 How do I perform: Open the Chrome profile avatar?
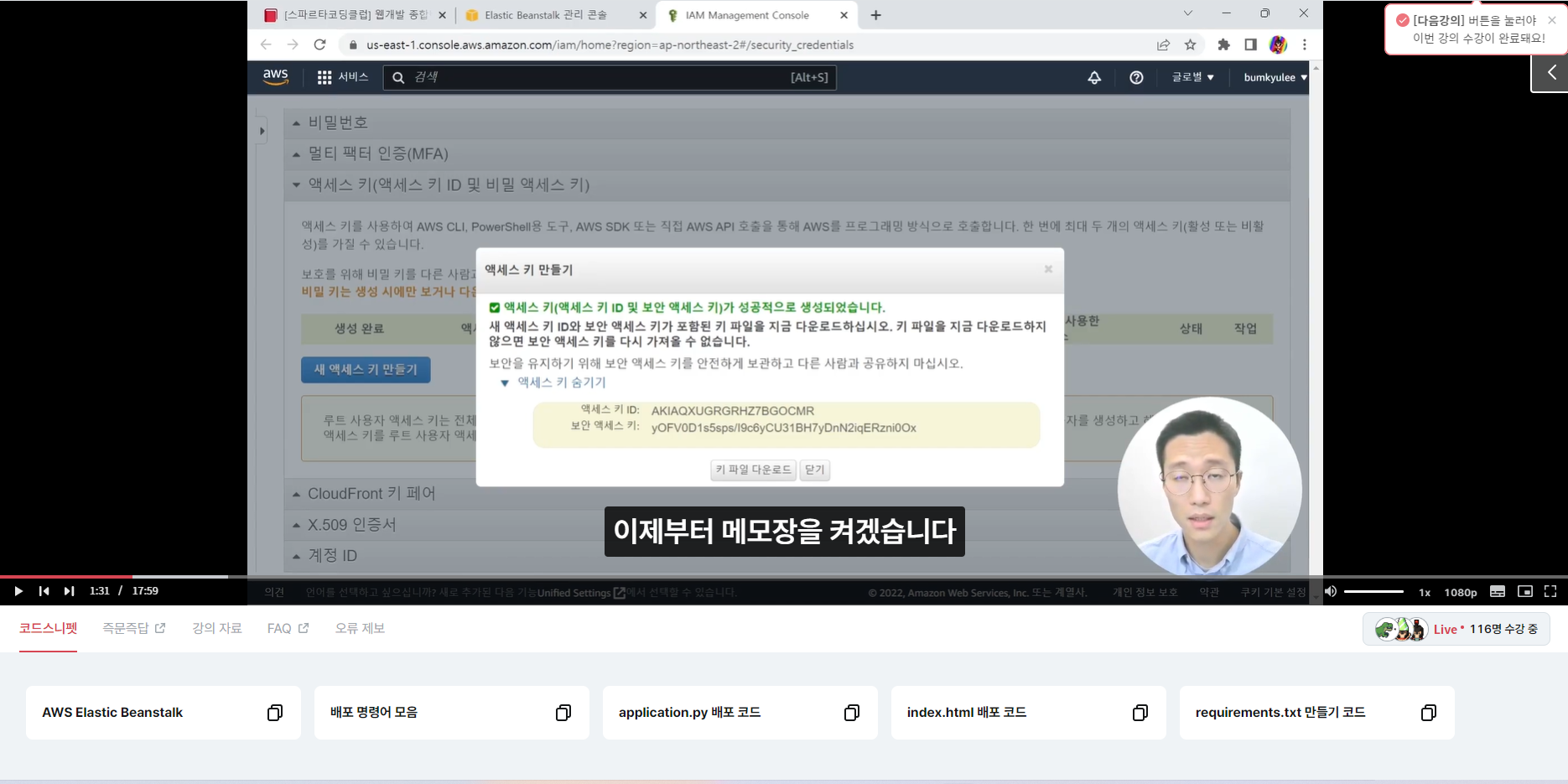pos(1278,45)
